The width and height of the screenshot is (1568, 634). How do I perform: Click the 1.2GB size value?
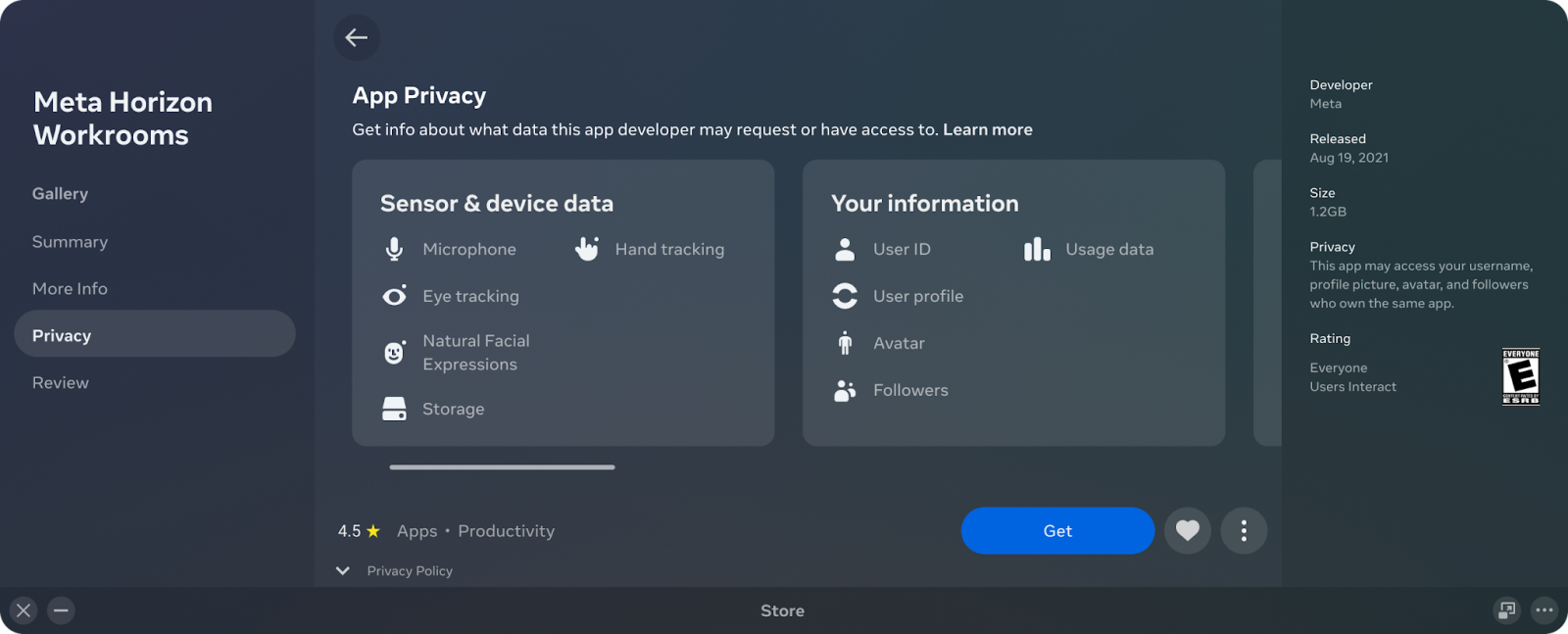1328,212
